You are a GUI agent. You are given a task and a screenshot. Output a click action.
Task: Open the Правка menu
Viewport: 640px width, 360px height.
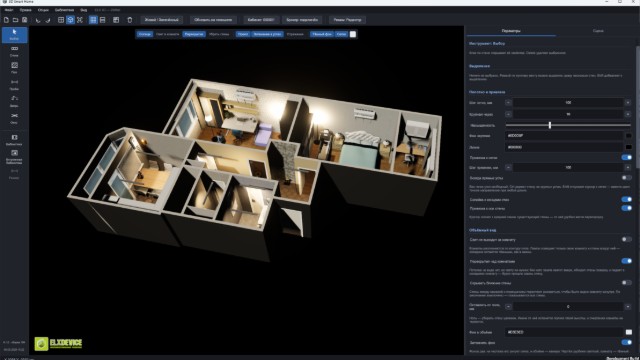(25, 10)
